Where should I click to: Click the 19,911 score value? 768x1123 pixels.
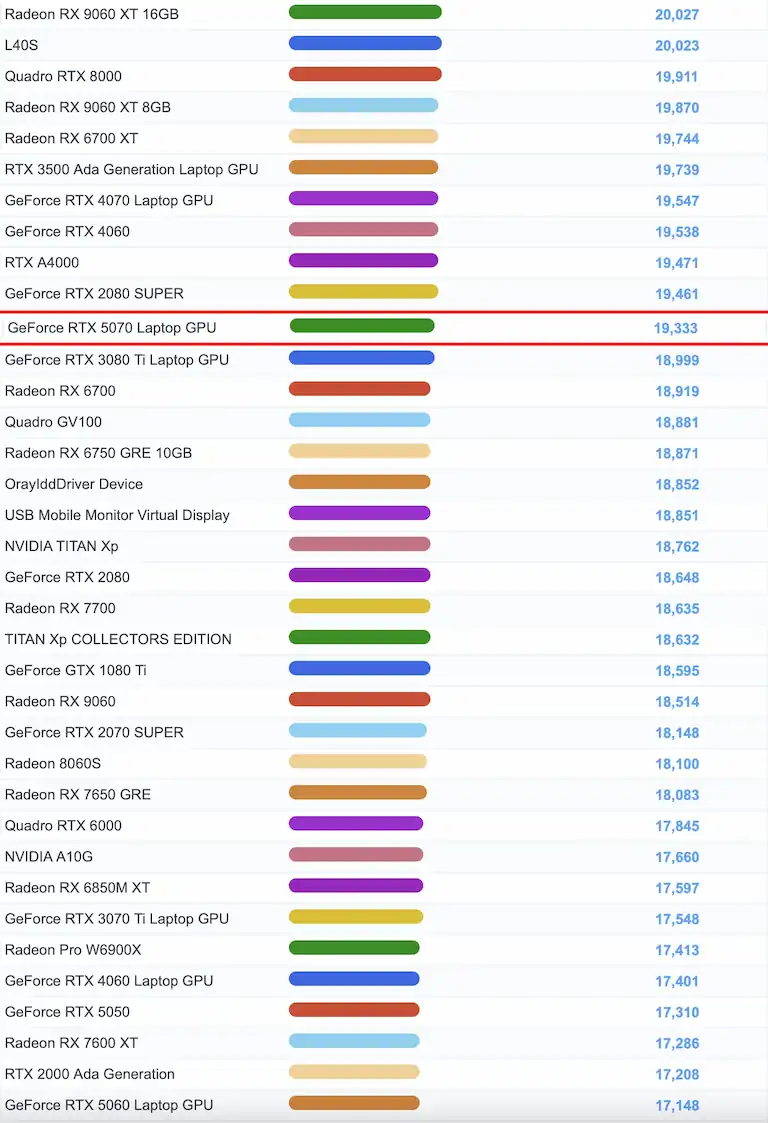click(676, 77)
